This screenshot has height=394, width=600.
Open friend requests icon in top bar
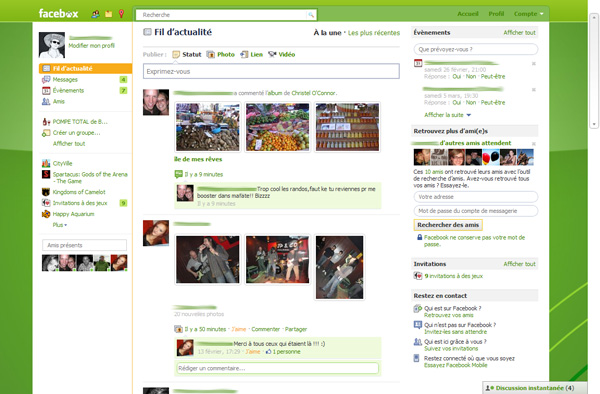point(95,14)
